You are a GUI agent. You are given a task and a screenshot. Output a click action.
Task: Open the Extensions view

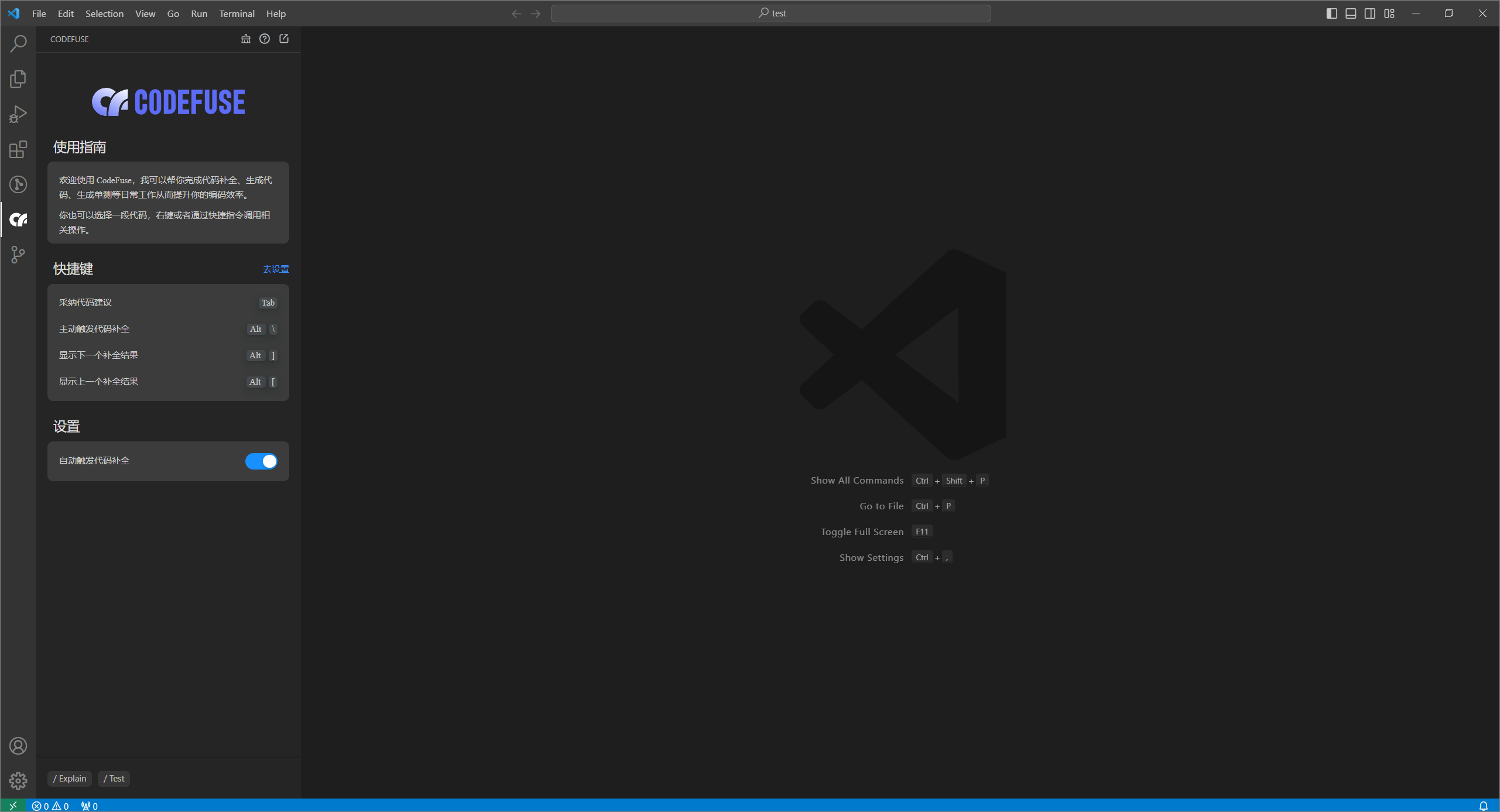(18, 149)
